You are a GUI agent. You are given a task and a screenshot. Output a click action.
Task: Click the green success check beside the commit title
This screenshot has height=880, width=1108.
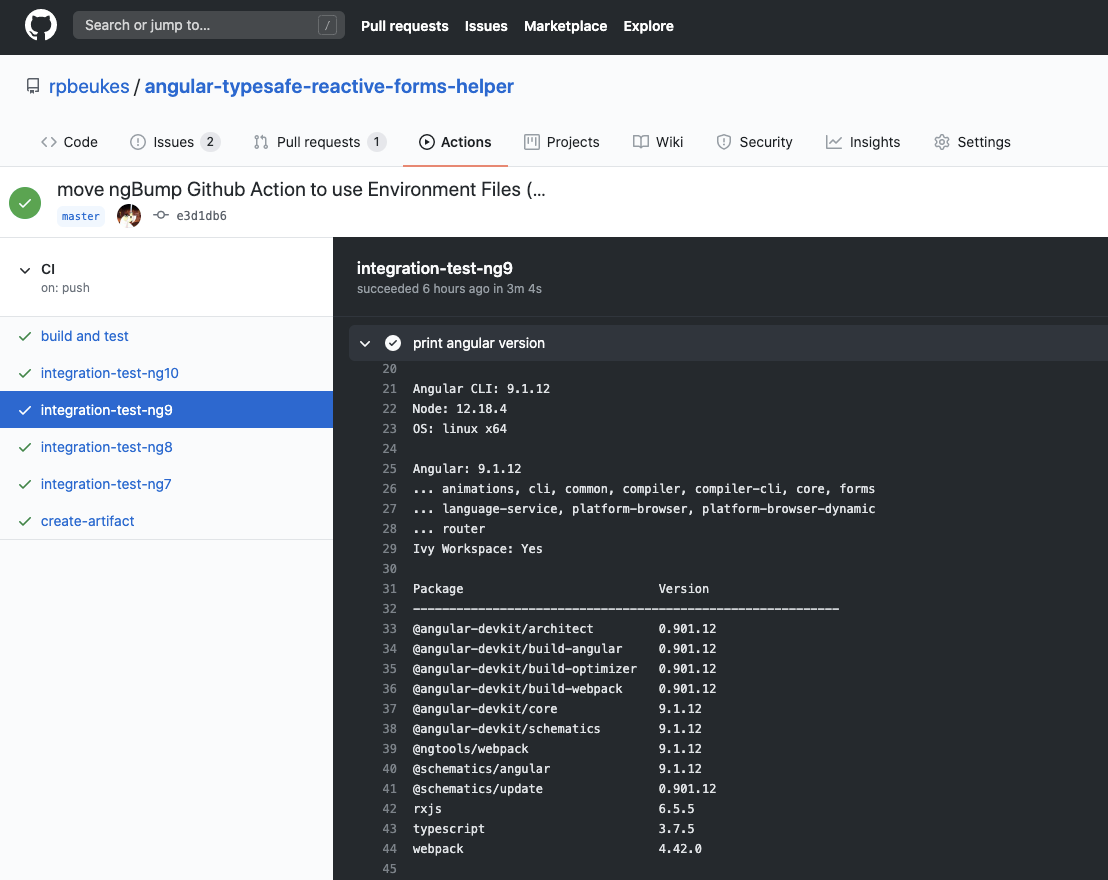coord(25,202)
